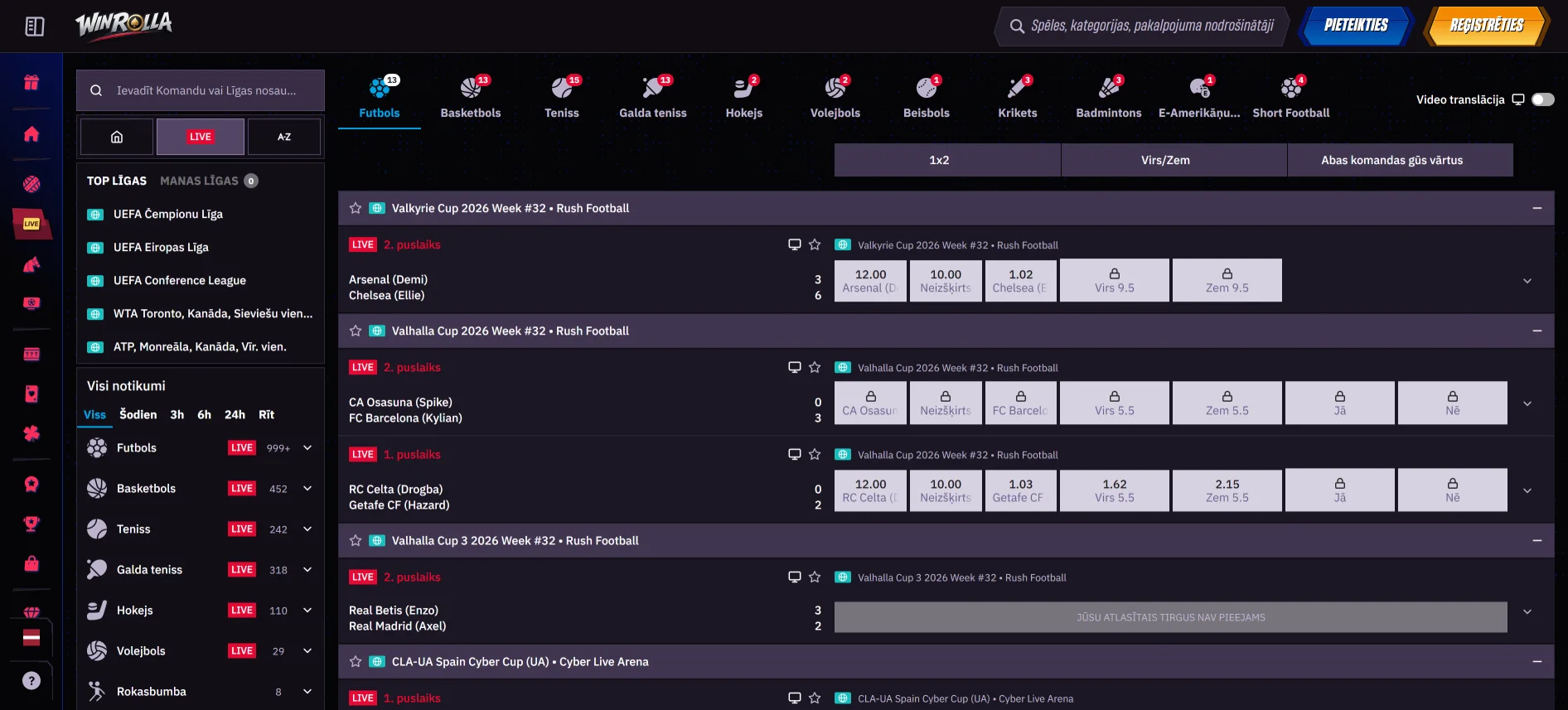Expand Hokejs in all events list
This screenshot has height=710, width=1568.
(307, 610)
